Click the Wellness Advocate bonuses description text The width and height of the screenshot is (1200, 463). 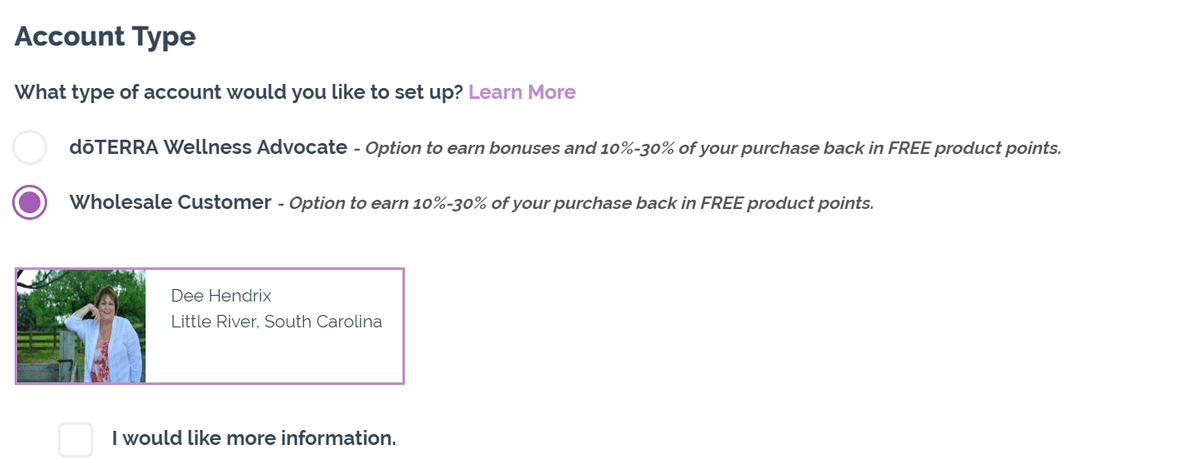tap(712, 148)
